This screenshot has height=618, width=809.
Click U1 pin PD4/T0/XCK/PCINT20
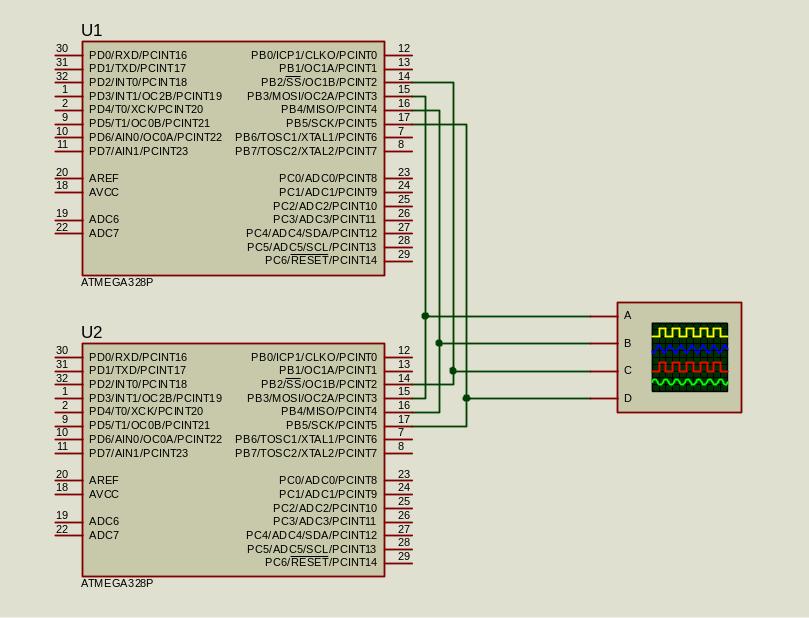tap(146, 109)
